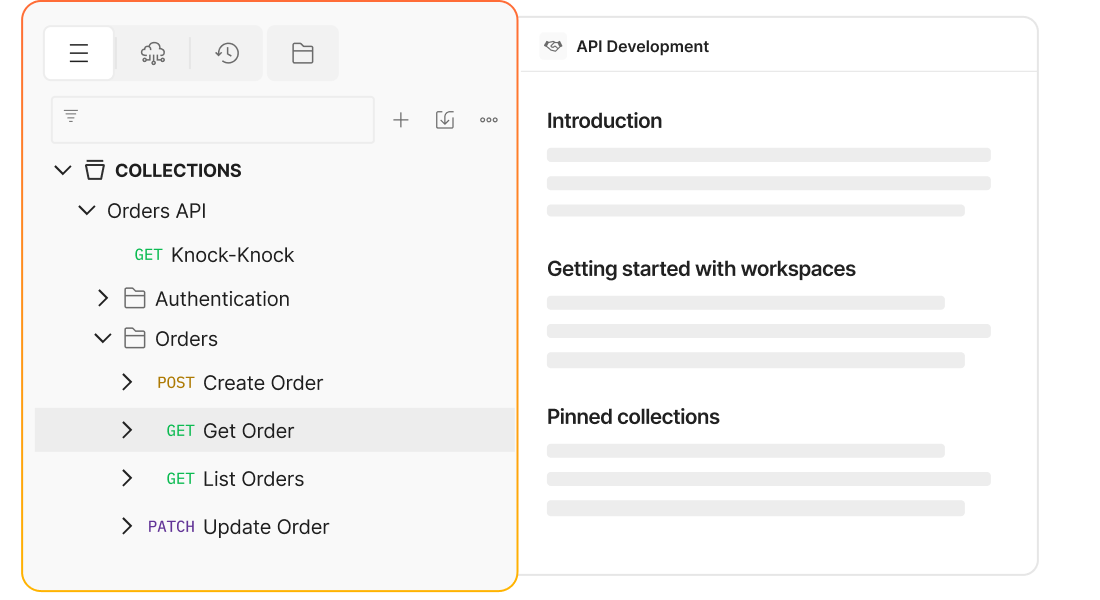
Task: Open the Update Order PATCH request
Action: coord(266,526)
